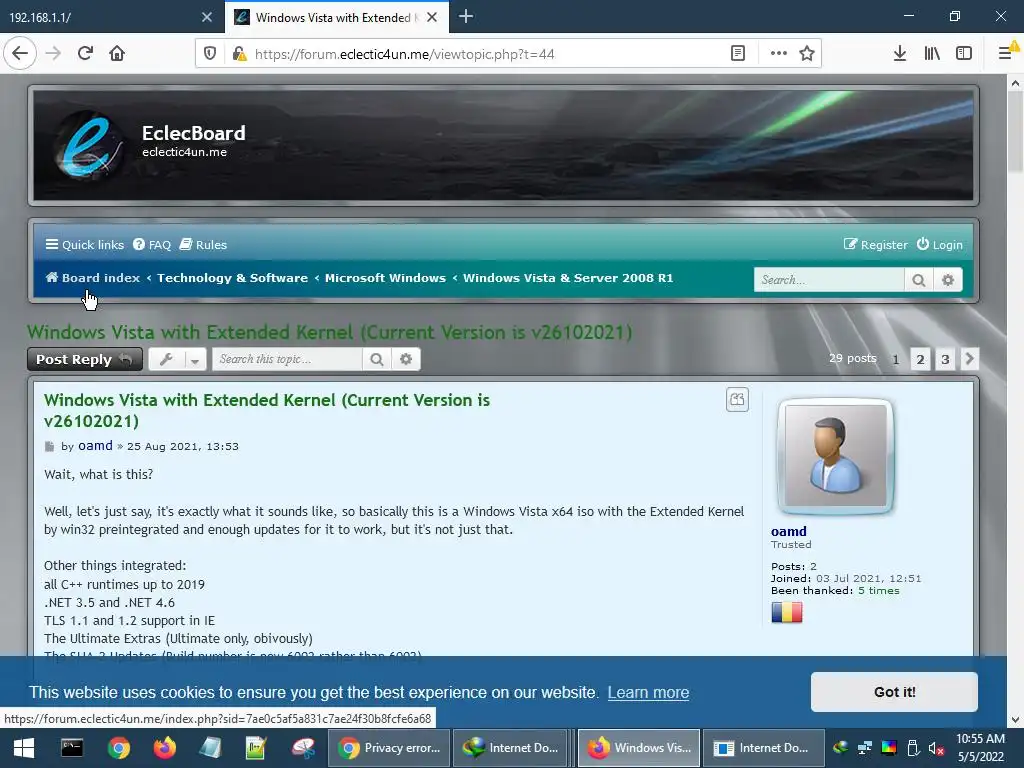This screenshot has width=1024, height=768.
Task: Click Learn more in the cookie banner
Action: (x=648, y=692)
